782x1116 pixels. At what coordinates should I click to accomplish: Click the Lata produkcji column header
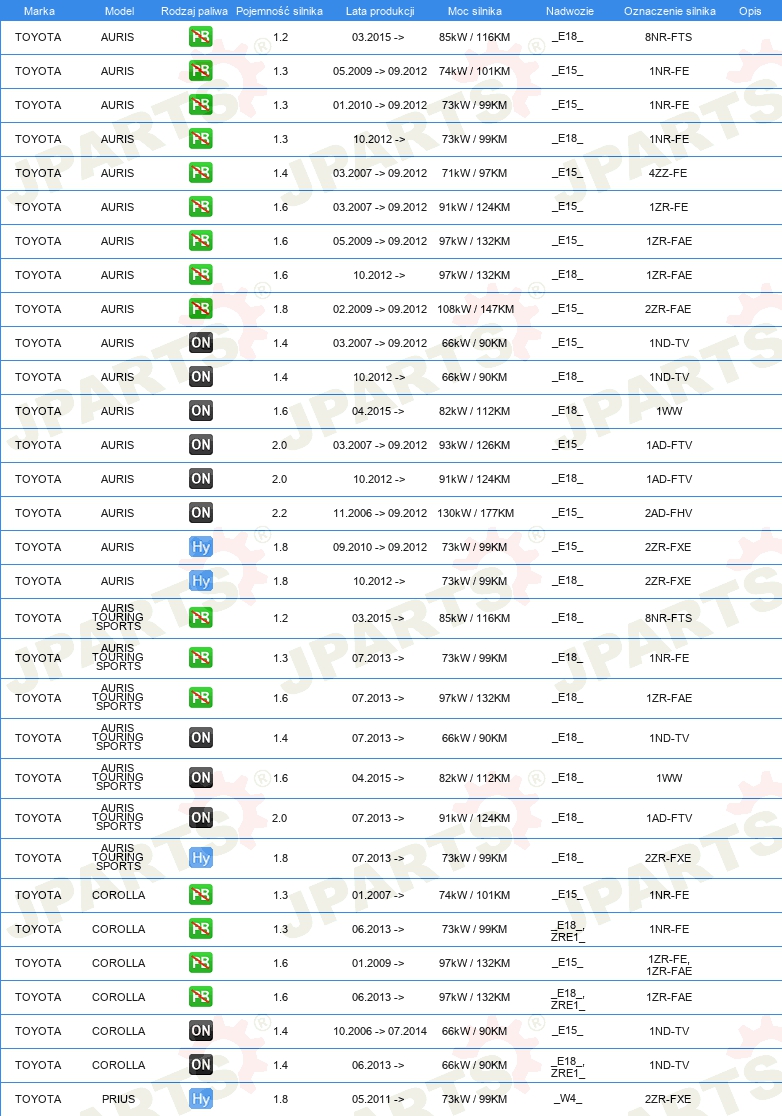pyautogui.click(x=380, y=11)
